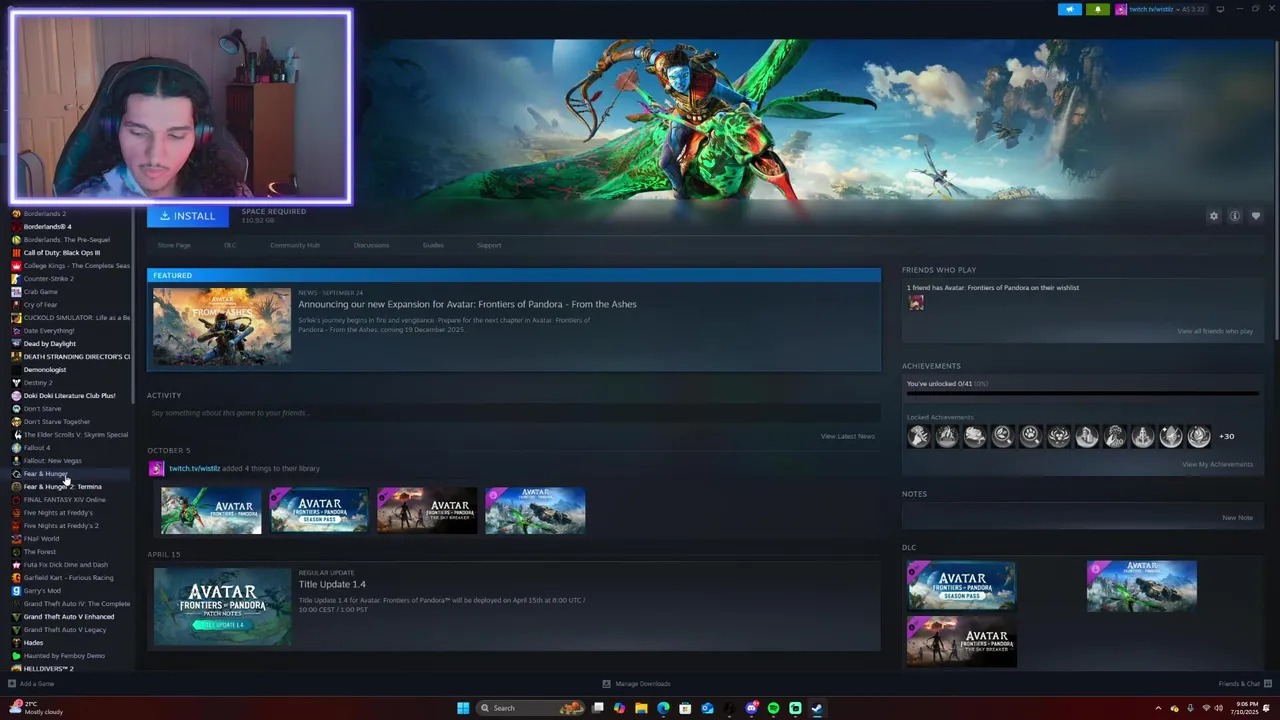Select Crab Game in the library list
This screenshot has width=1280, height=720.
[x=40, y=292]
